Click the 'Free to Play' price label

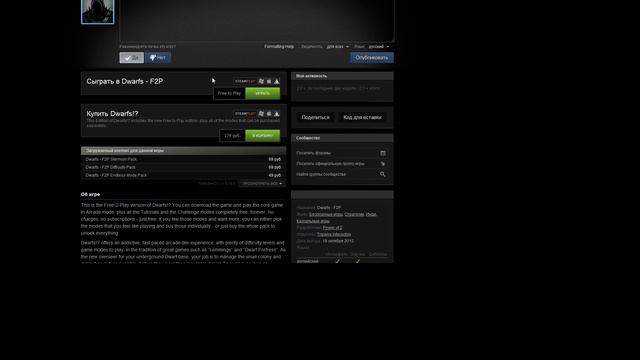[229, 93]
